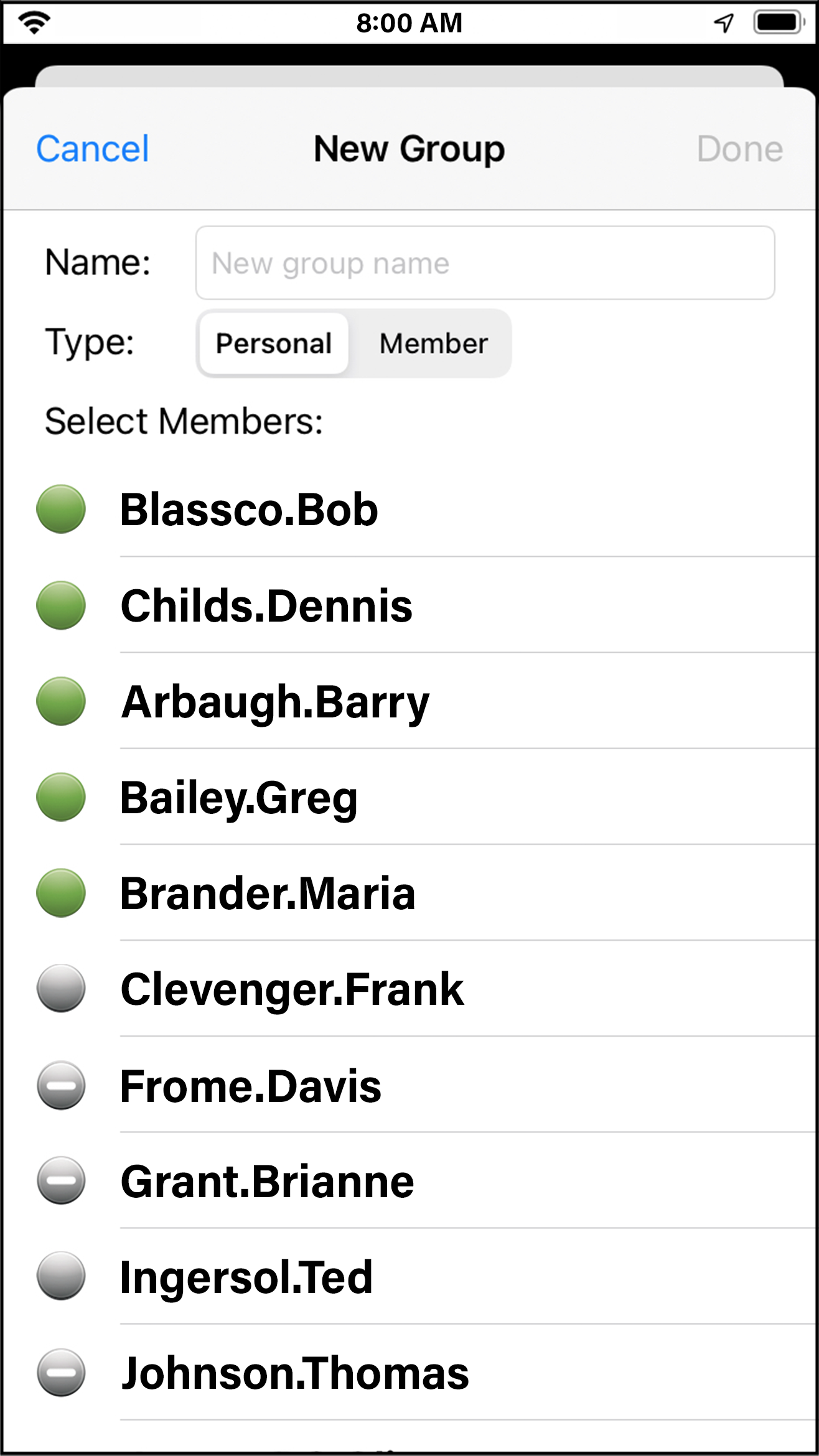Screen dimensions: 819x1456
Task: Select member Blassco.Bob
Action: click(x=249, y=510)
